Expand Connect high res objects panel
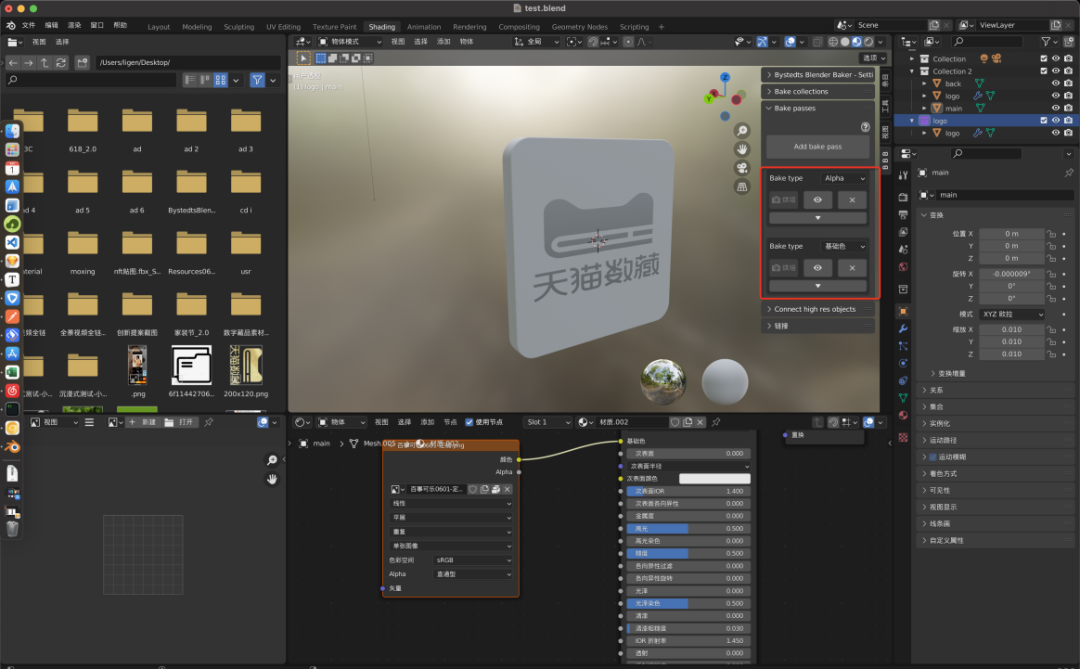1080x669 pixels. coord(818,309)
